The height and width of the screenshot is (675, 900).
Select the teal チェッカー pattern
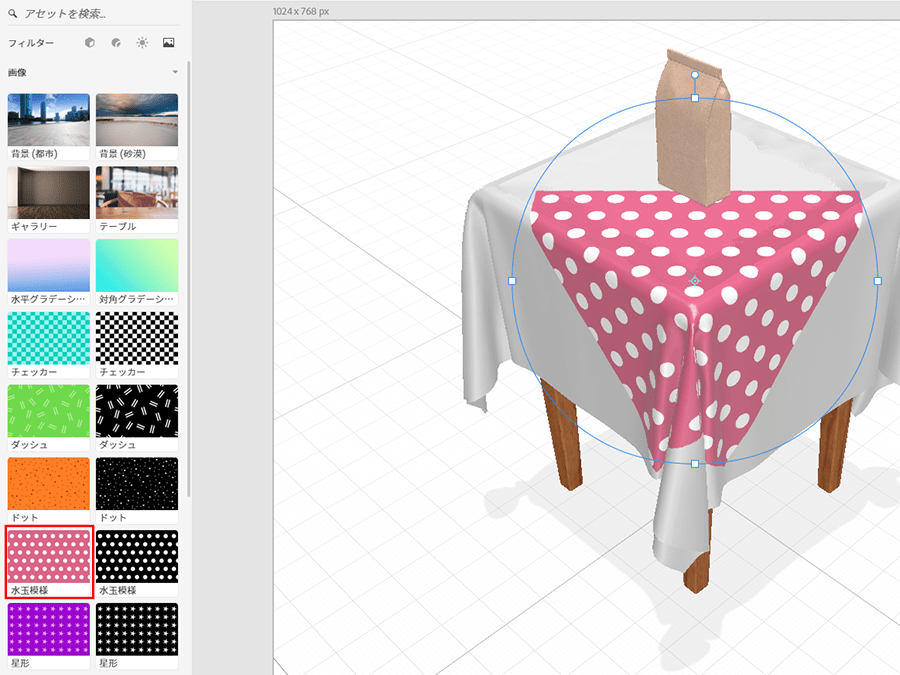coord(48,338)
